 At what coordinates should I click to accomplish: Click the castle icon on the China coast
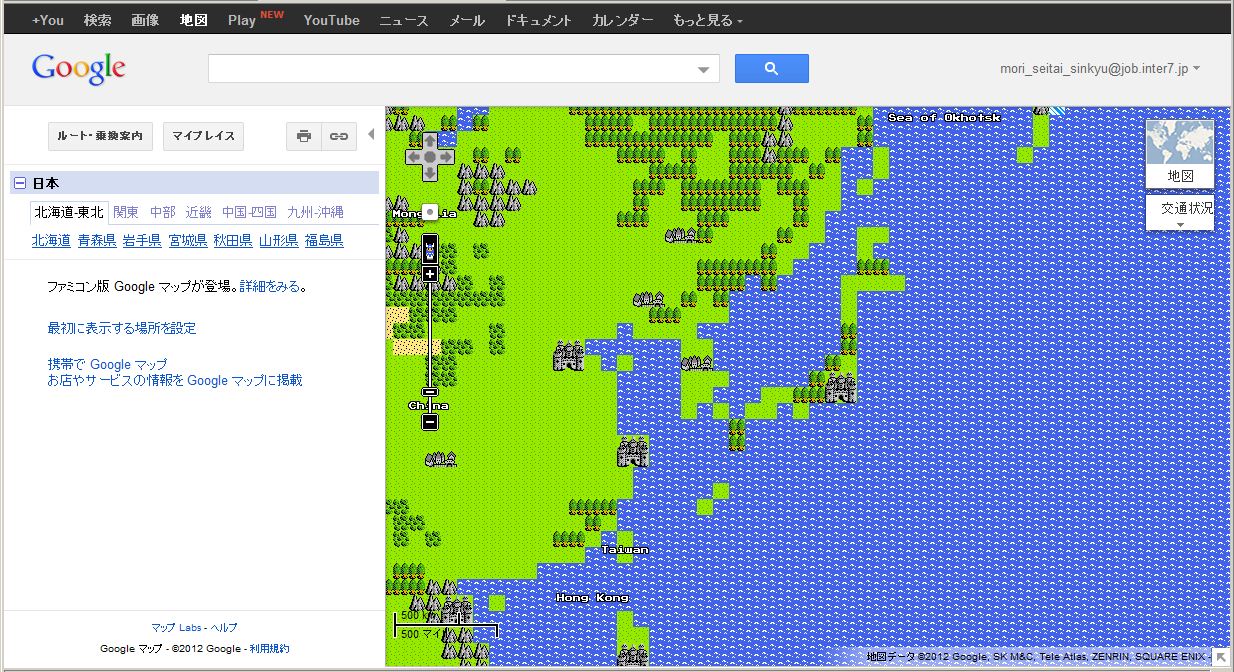[633, 452]
